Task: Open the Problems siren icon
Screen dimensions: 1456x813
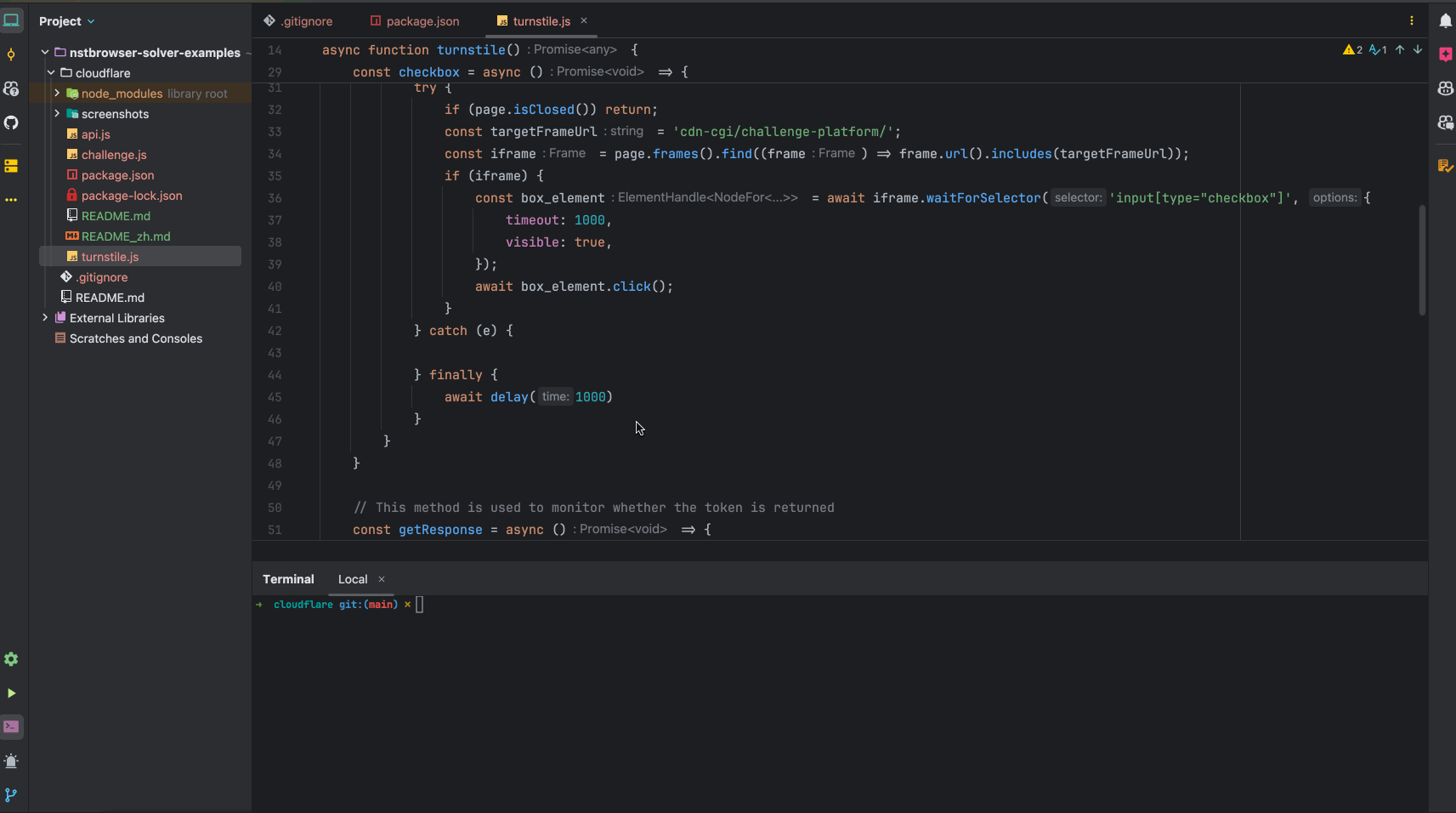Action: pos(11,761)
